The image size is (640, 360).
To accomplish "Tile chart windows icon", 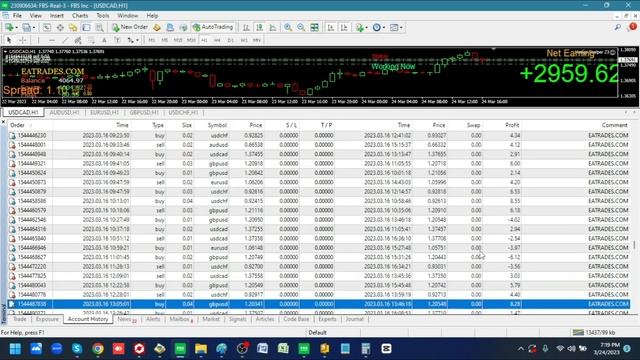I will coord(314,27).
